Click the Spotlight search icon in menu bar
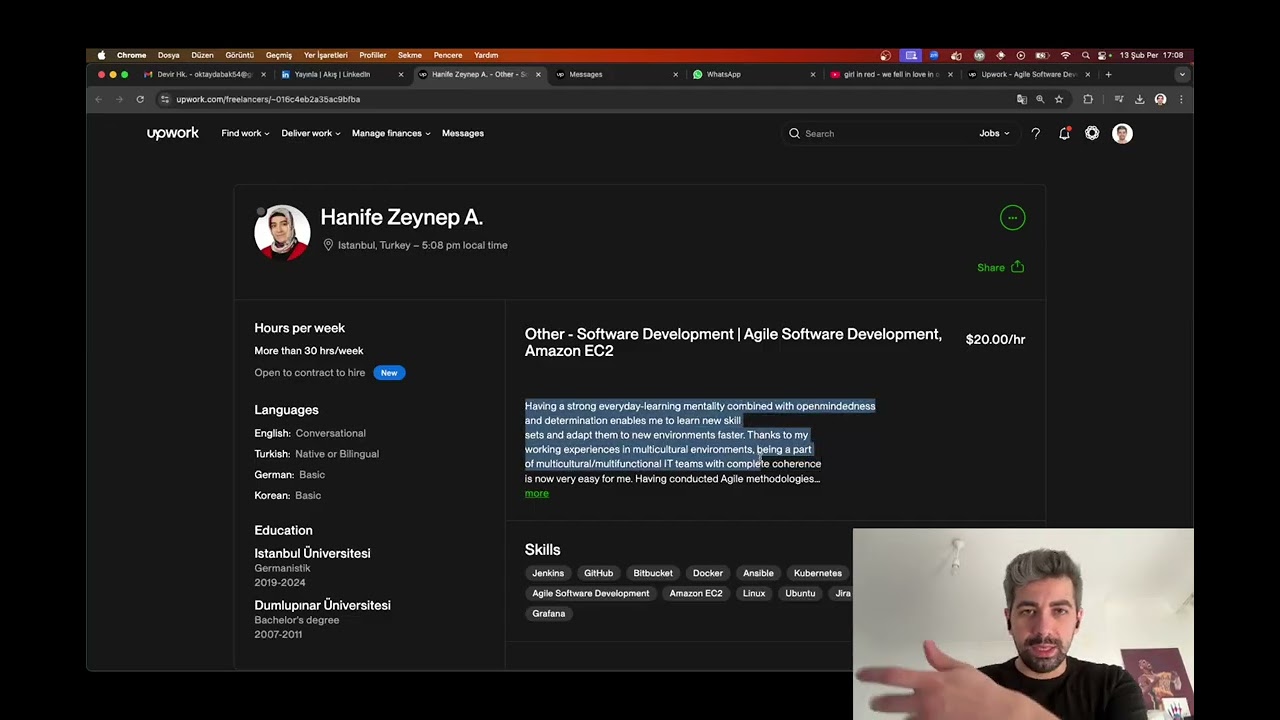 pyautogui.click(x=1084, y=55)
